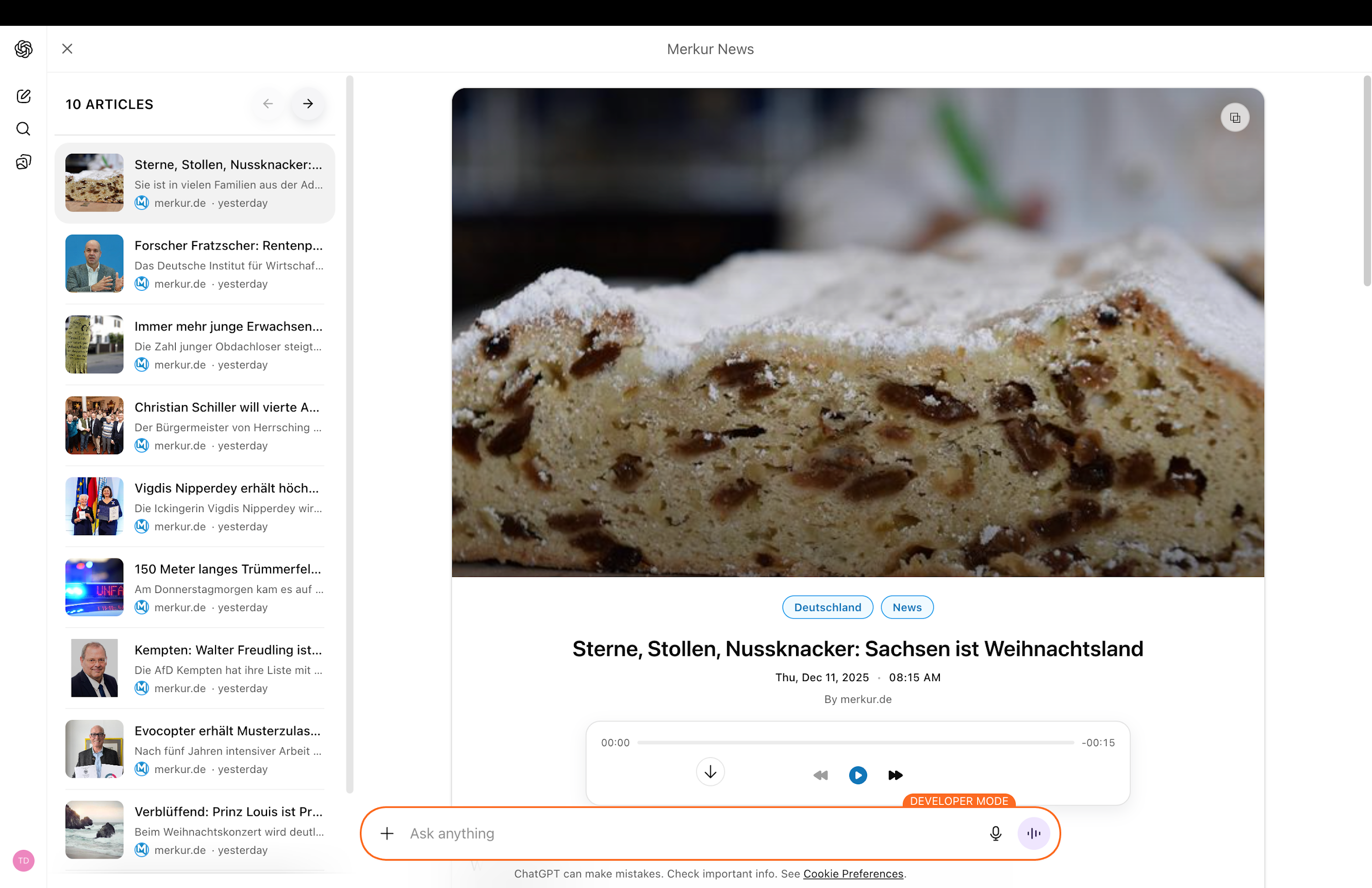Play the article audio

click(x=858, y=775)
